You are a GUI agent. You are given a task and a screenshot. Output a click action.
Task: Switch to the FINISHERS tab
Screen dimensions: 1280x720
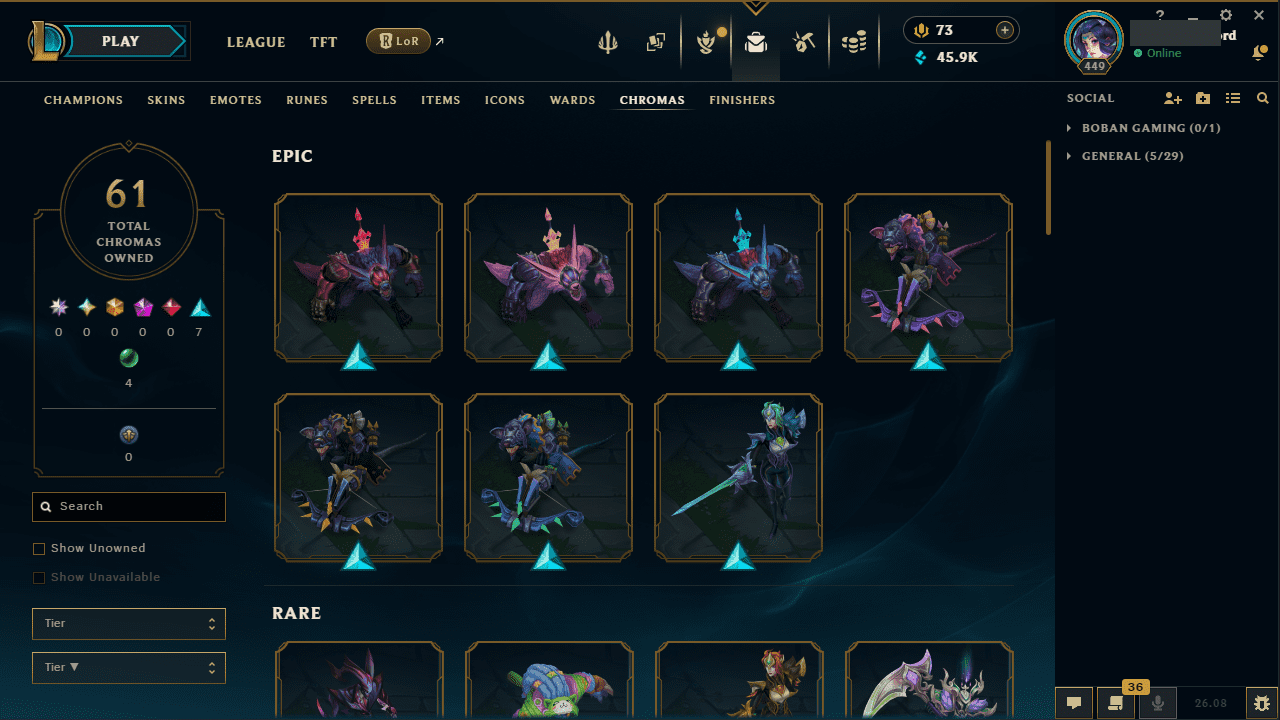coord(742,100)
